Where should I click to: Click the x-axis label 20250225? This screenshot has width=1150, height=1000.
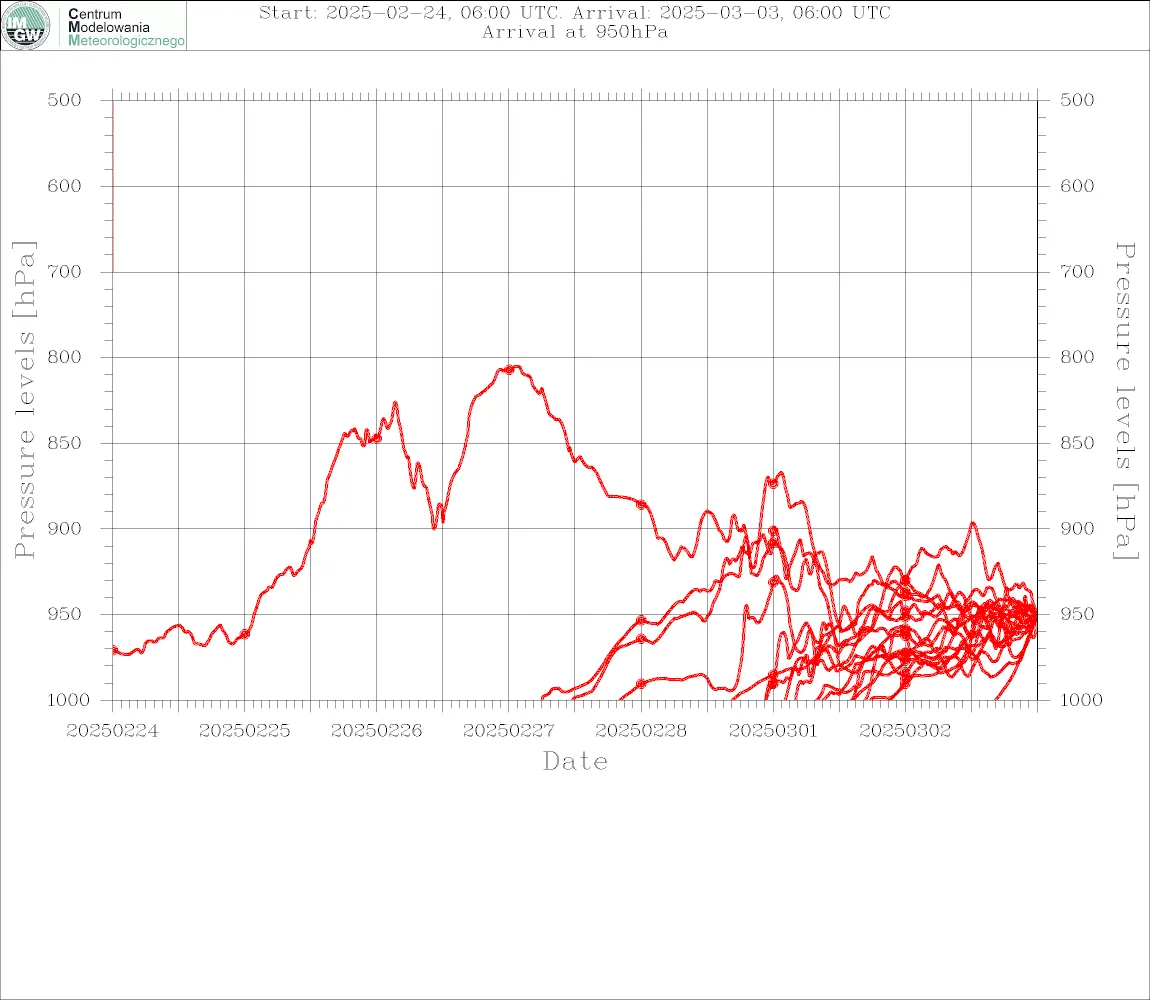pyautogui.click(x=244, y=731)
